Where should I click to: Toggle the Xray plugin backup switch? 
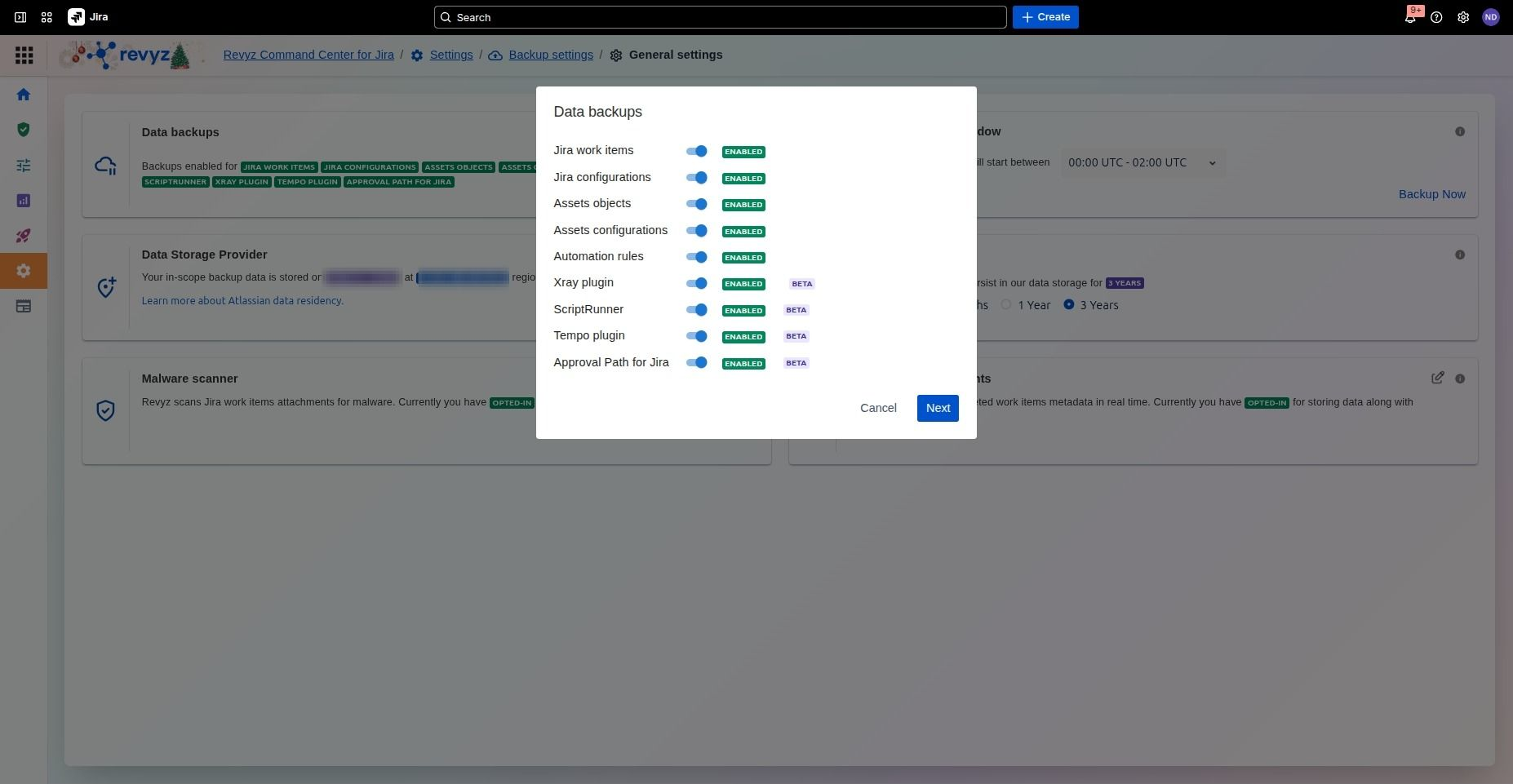(696, 283)
